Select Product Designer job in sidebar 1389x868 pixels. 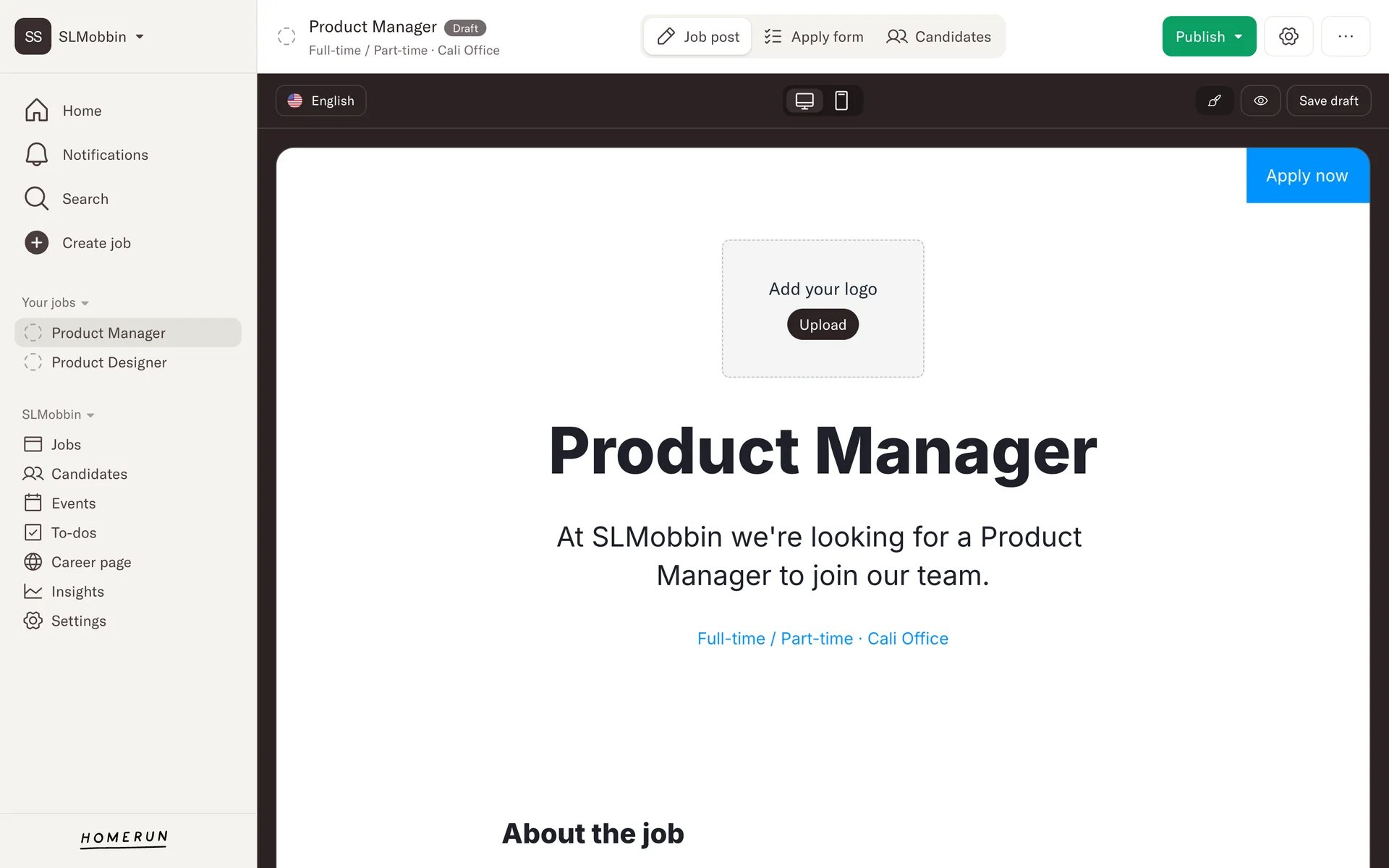coord(109,362)
